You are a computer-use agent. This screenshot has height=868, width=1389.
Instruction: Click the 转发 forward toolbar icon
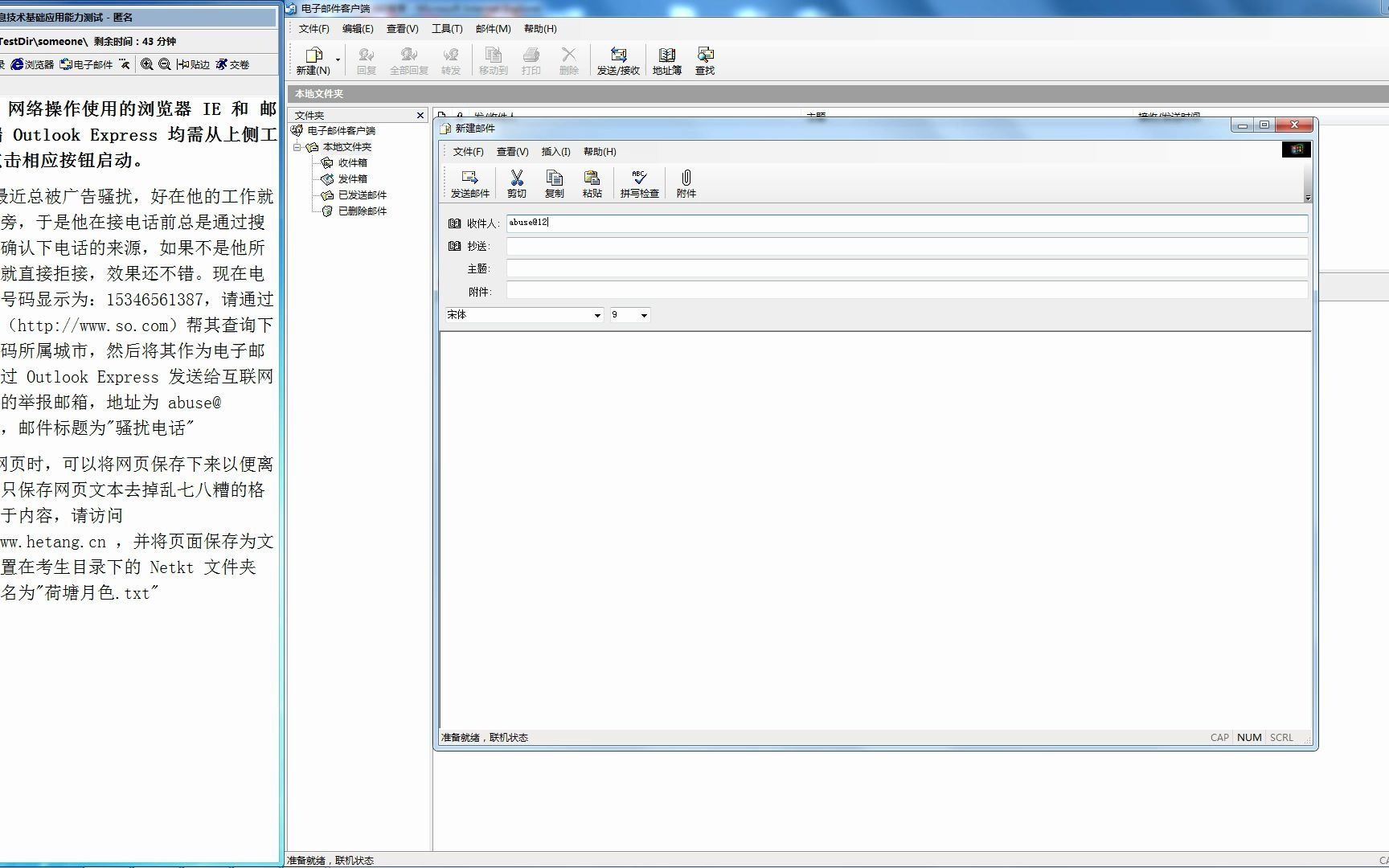click(451, 60)
